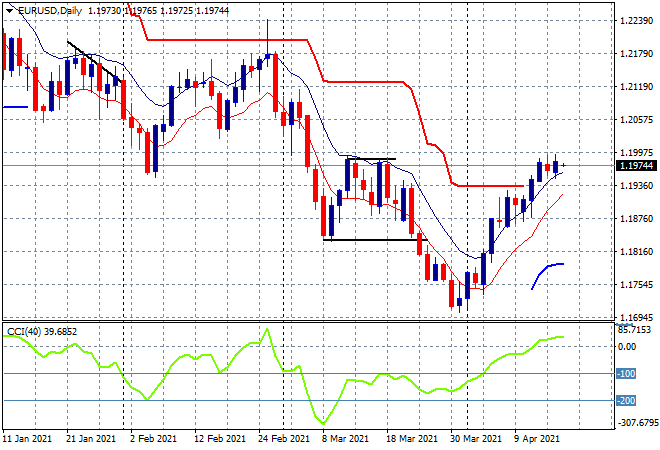Click the 0.00 CCI scale value
The image size is (660, 450).
coord(627,346)
